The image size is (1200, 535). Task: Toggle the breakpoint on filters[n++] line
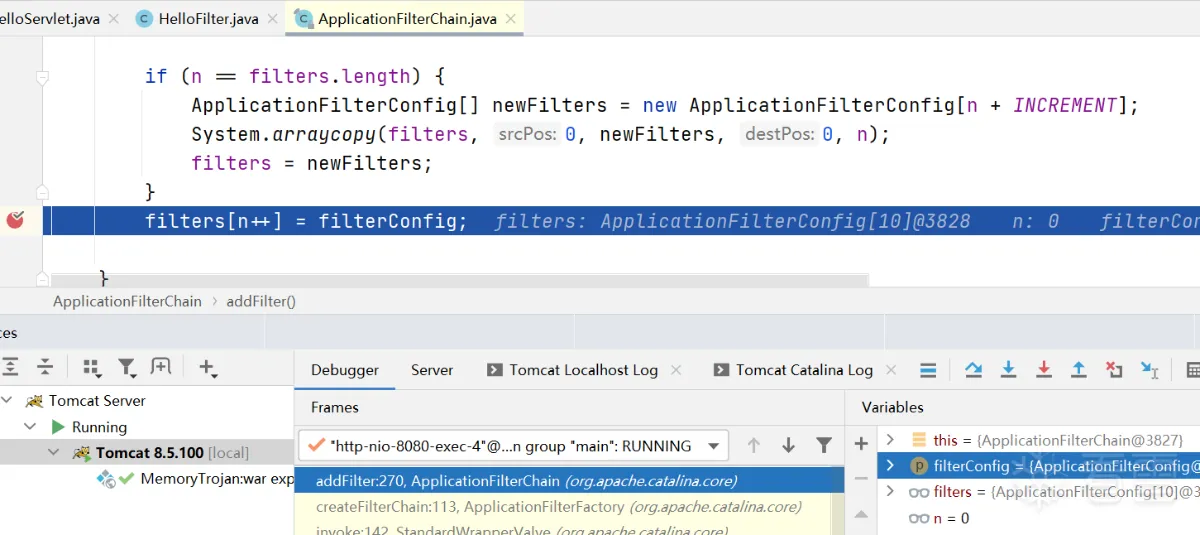pyautogui.click(x=15, y=220)
